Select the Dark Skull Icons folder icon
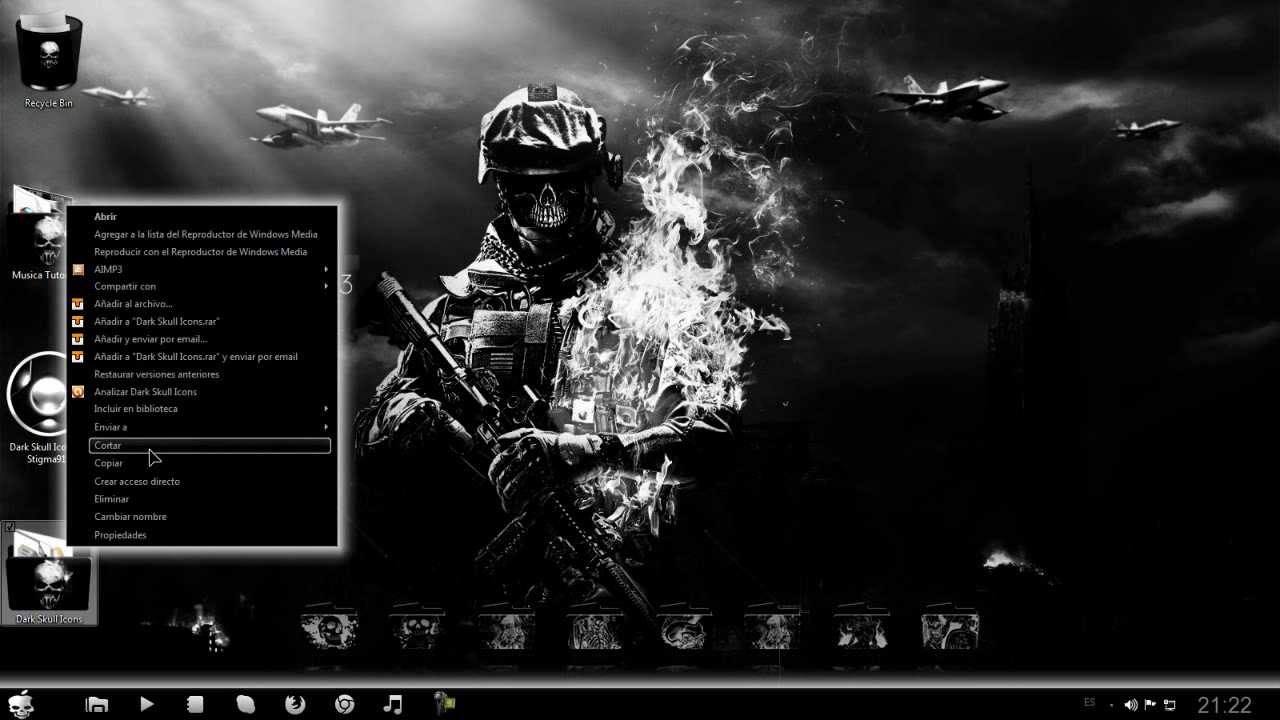 tap(49, 575)
